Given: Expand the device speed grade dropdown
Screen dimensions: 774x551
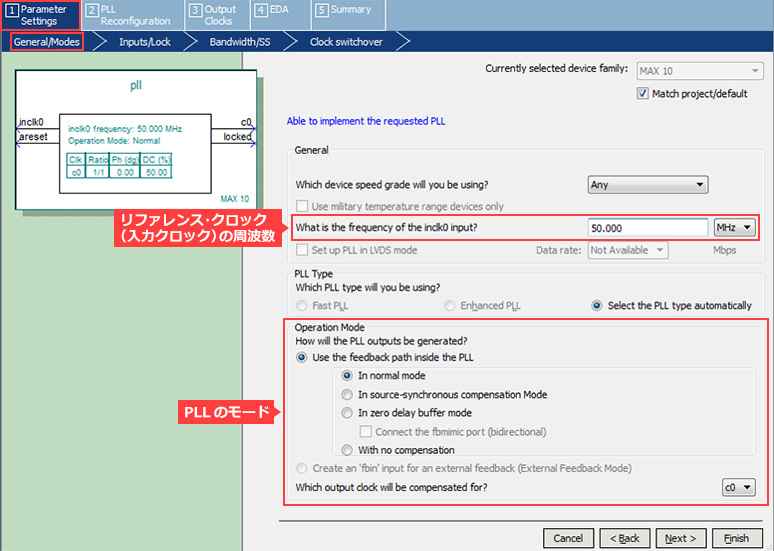Looking at the screenshot, I should point(647,184).
